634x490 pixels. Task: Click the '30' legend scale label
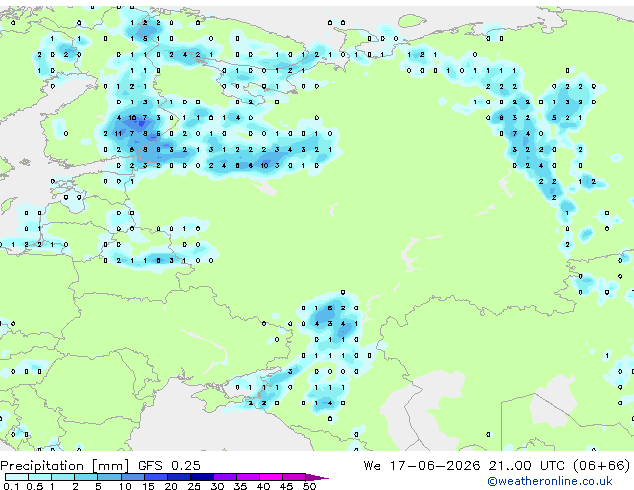coord(217,486)
